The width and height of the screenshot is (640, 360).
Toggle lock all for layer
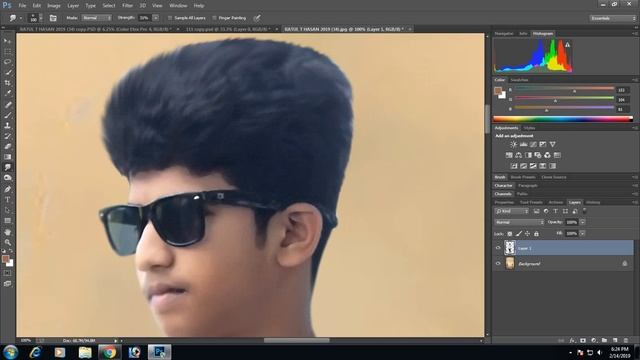(536, 234)
